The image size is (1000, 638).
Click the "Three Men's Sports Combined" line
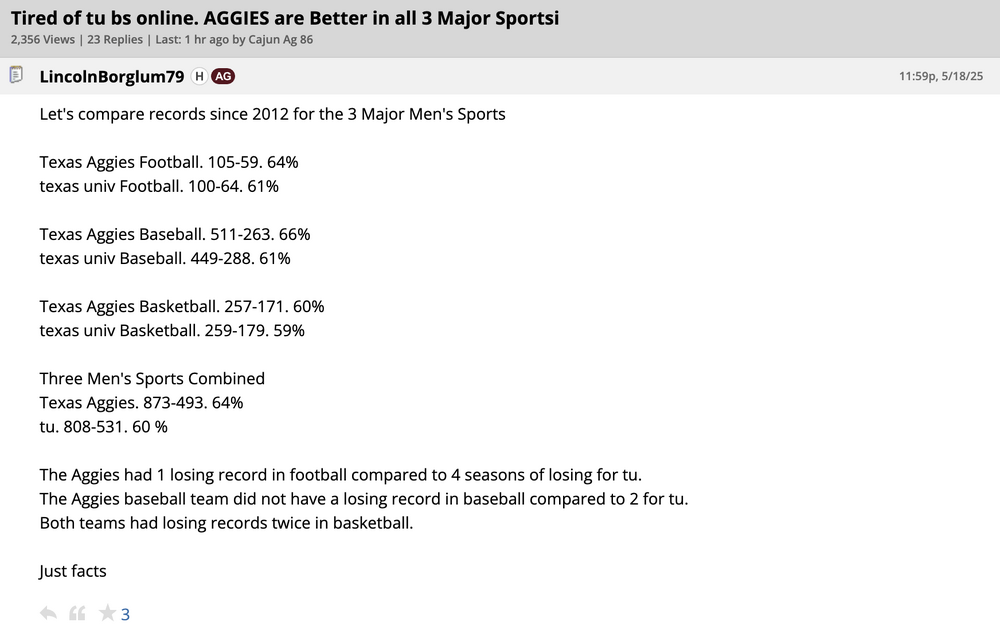click(152, 378)
